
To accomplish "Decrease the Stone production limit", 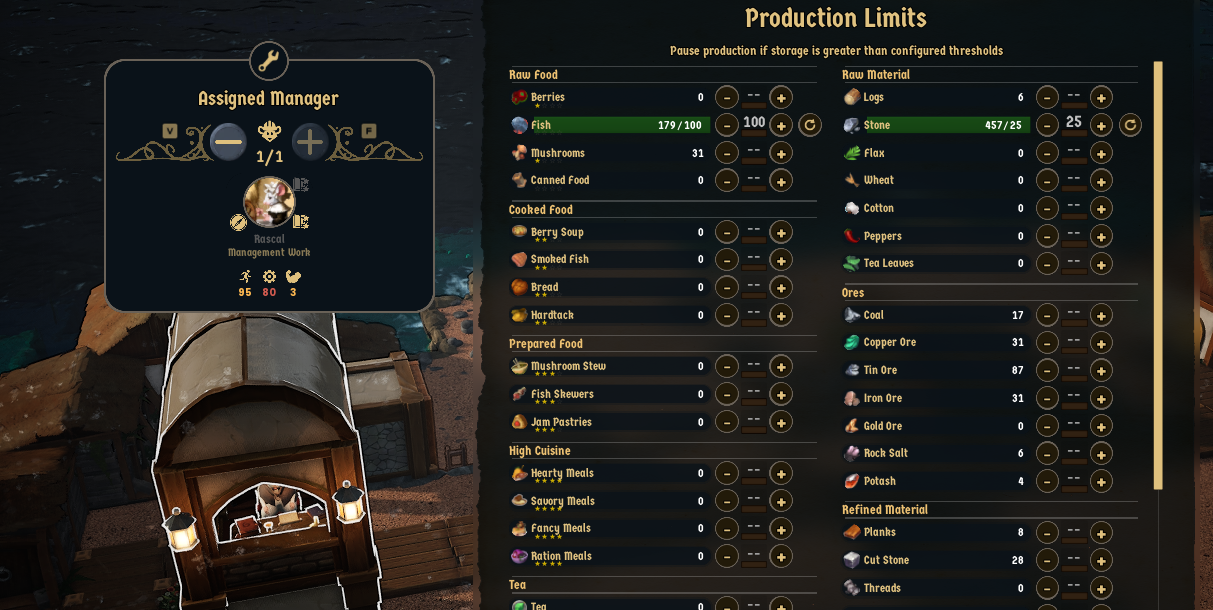I will tap(1047, 125).
